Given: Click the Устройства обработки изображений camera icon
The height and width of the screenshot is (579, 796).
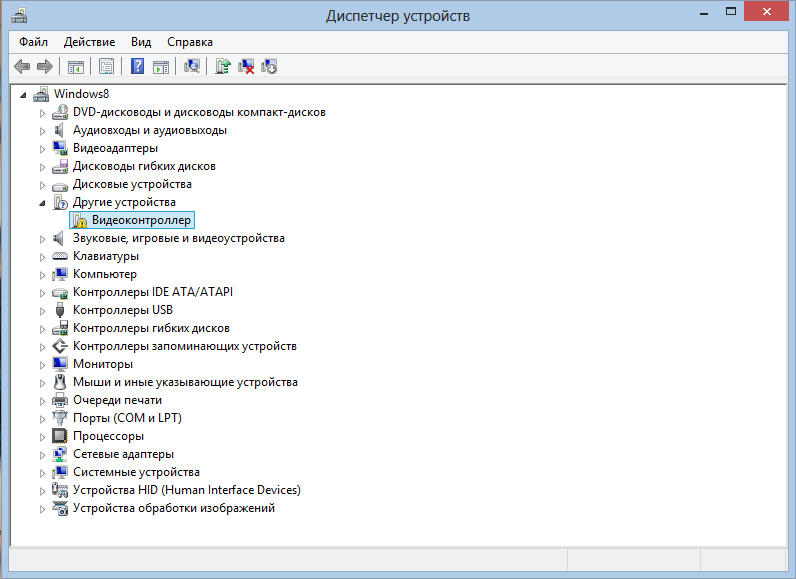Looking at the screenshot, I should 60,508.
